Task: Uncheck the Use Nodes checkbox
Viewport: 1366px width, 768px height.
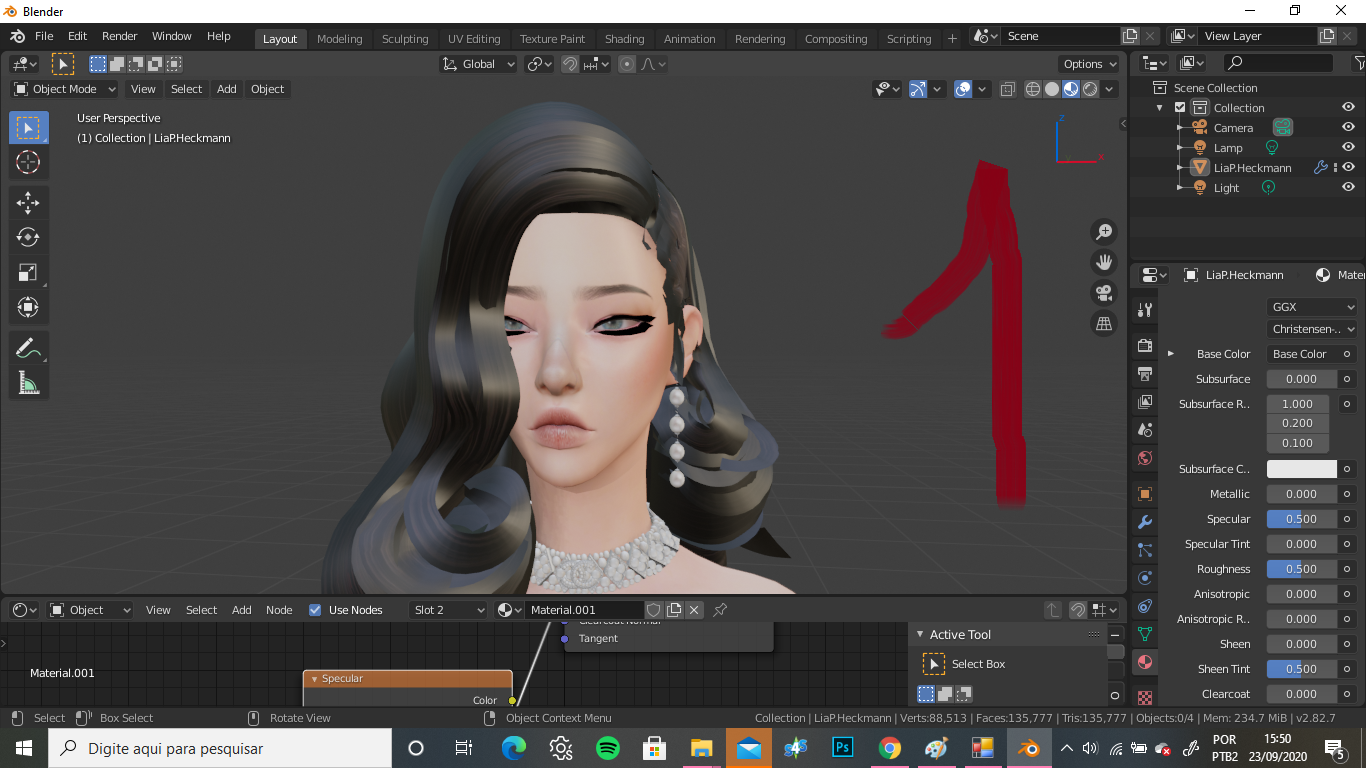Action: pos(315,609)
